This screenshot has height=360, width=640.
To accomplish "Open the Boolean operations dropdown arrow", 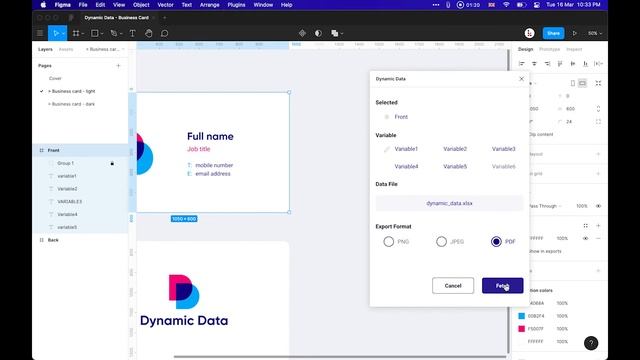I will 342,33.
